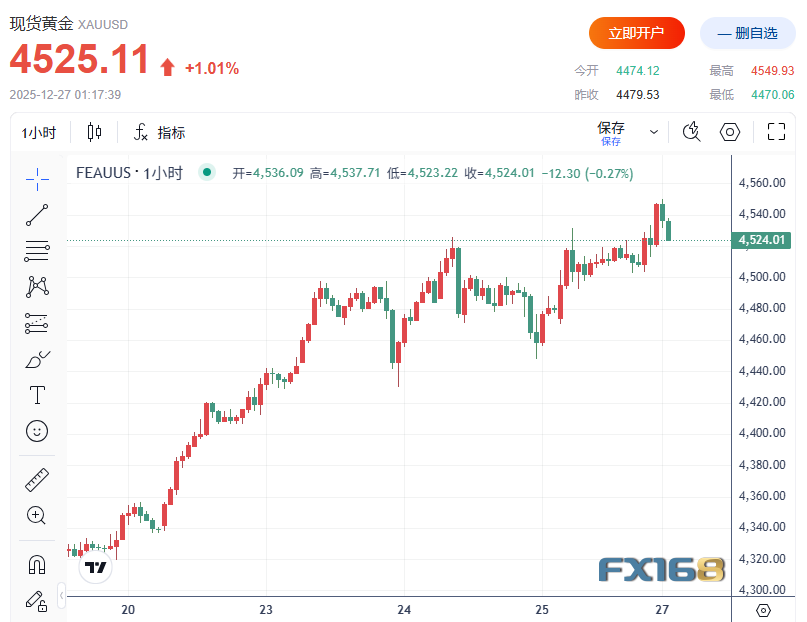The image size is (807, 622).
Task: Choose the brush drawing tool
Action: [37, 359]
